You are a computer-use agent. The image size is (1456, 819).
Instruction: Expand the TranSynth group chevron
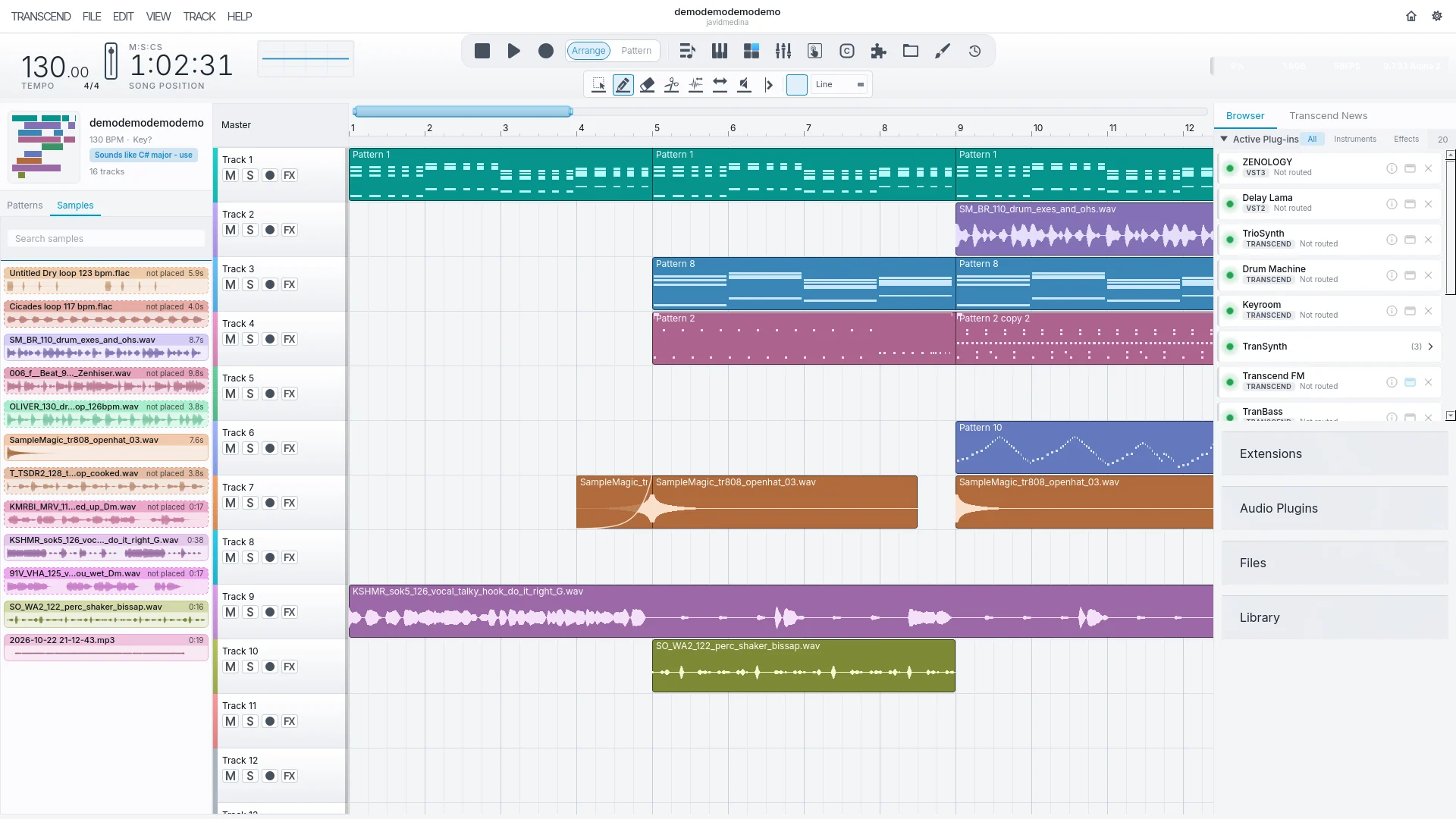point(1431,347)
